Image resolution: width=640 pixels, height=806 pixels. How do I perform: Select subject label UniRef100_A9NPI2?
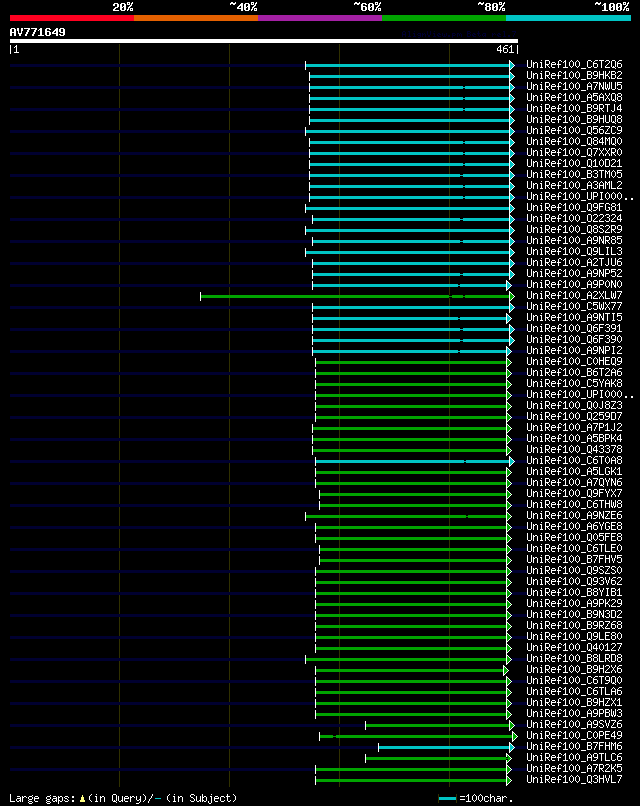pyautogui.click(x=574, y=350)
